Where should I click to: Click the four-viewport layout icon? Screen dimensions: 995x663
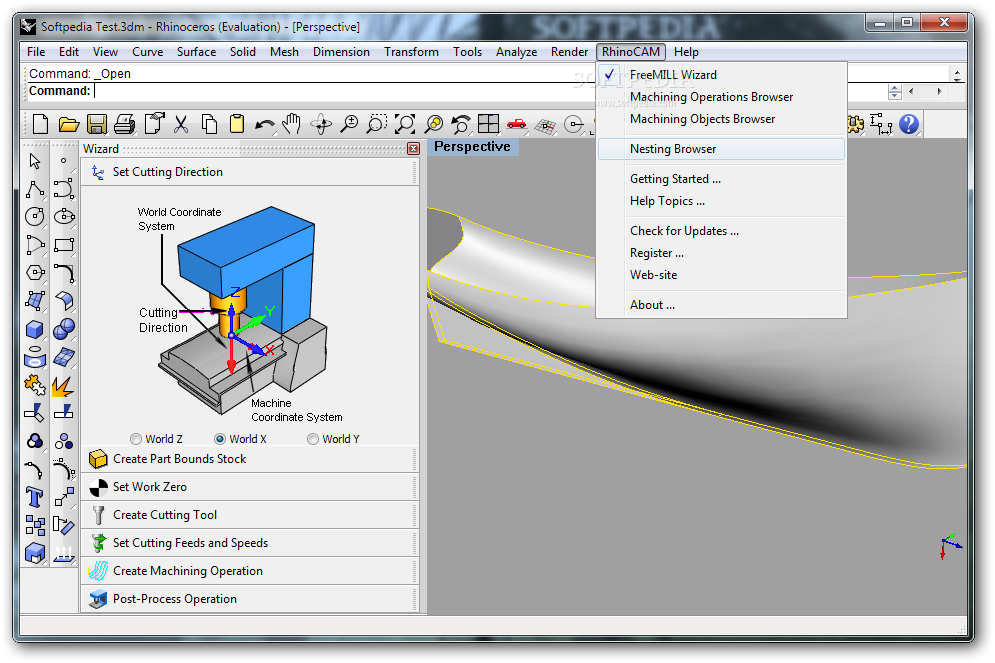(489, 124)
